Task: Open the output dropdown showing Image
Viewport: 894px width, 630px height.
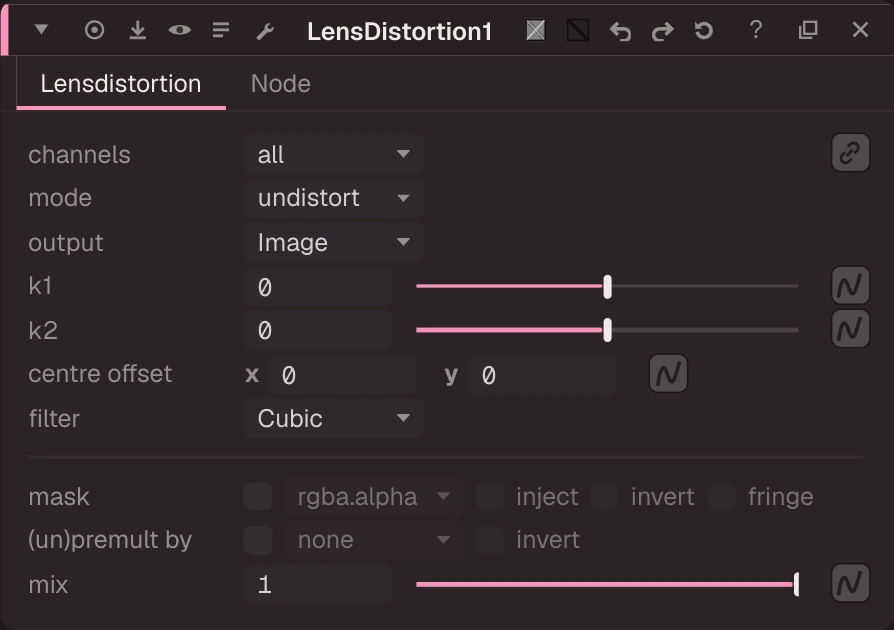Action: [x=334, y=242]
